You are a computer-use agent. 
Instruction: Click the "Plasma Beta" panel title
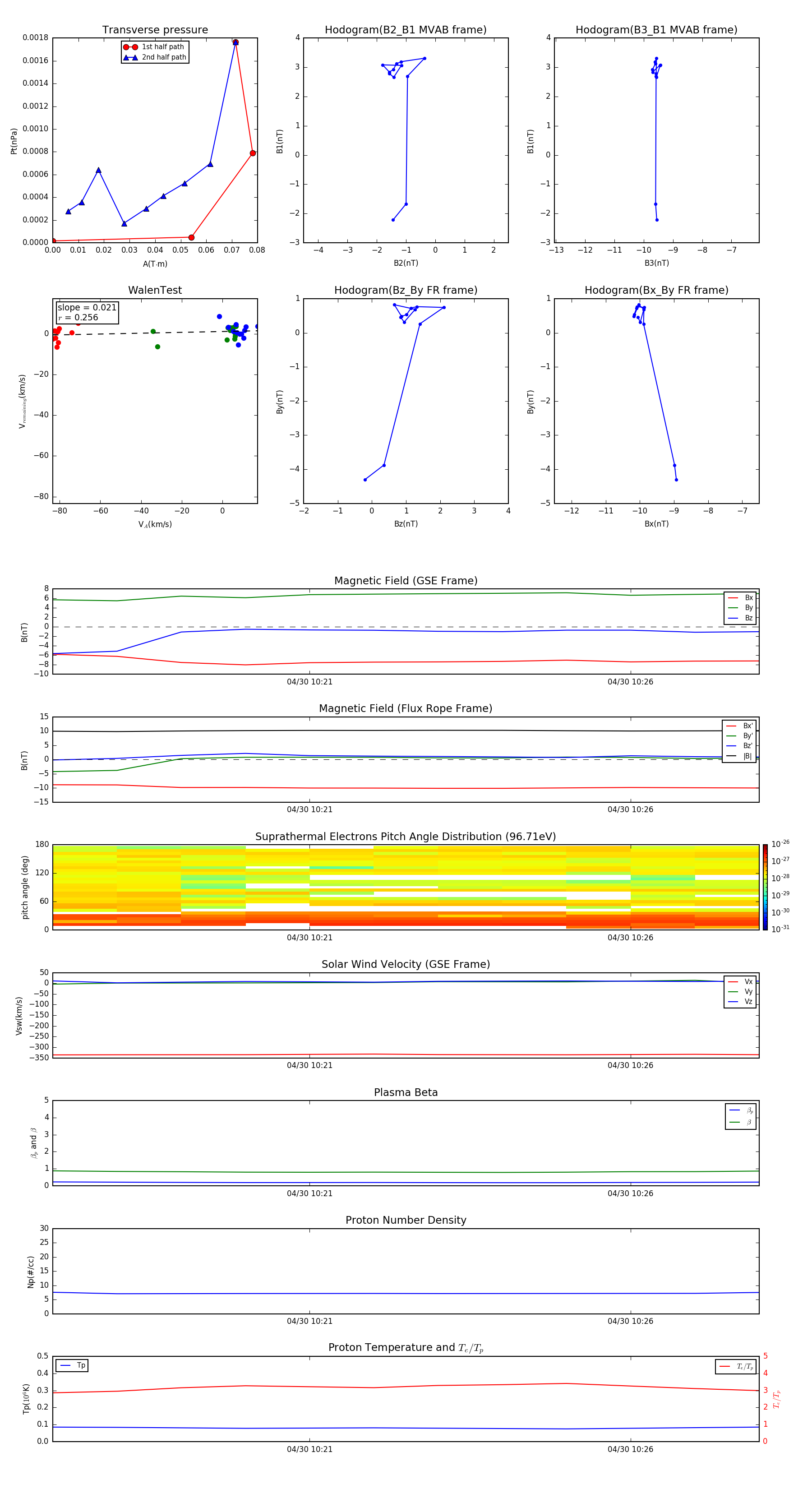pos(406,1092)
